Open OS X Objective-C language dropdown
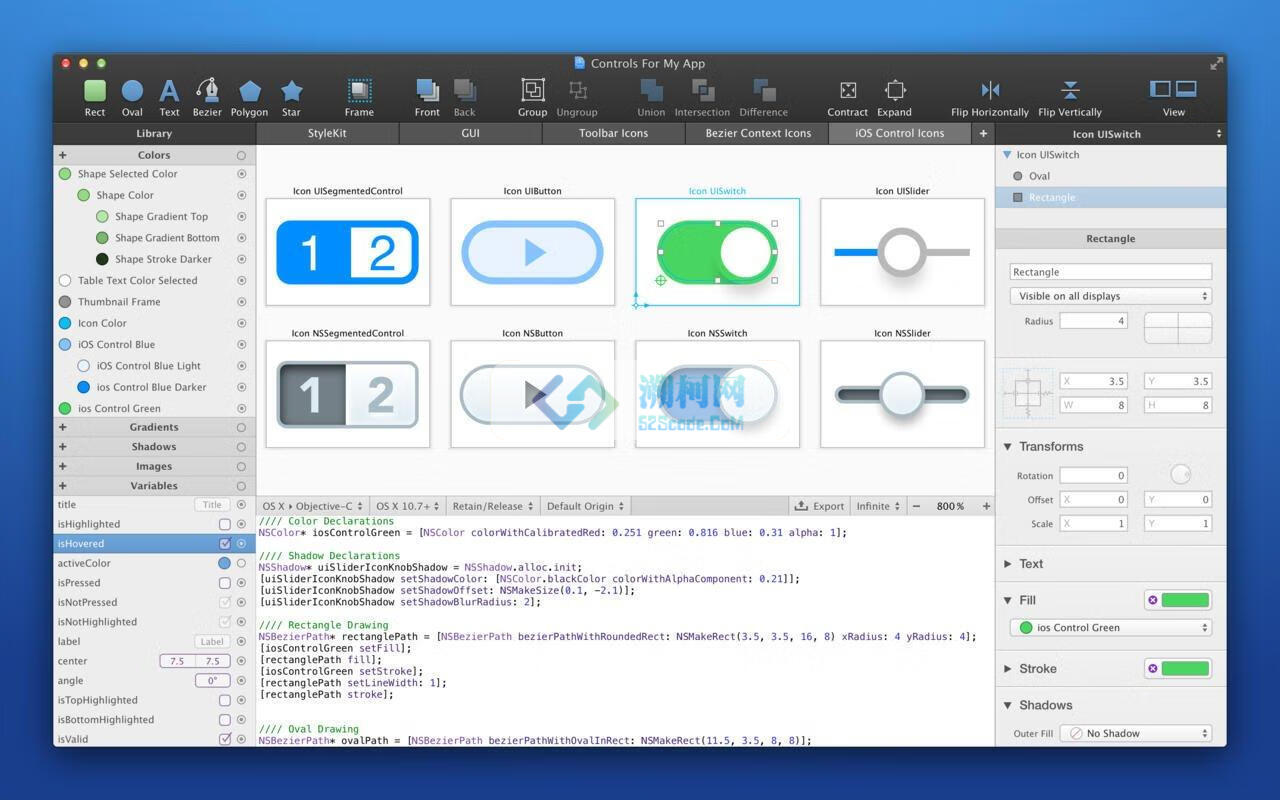This screenshot has width=1280, height=800. (x=312, y=506)
